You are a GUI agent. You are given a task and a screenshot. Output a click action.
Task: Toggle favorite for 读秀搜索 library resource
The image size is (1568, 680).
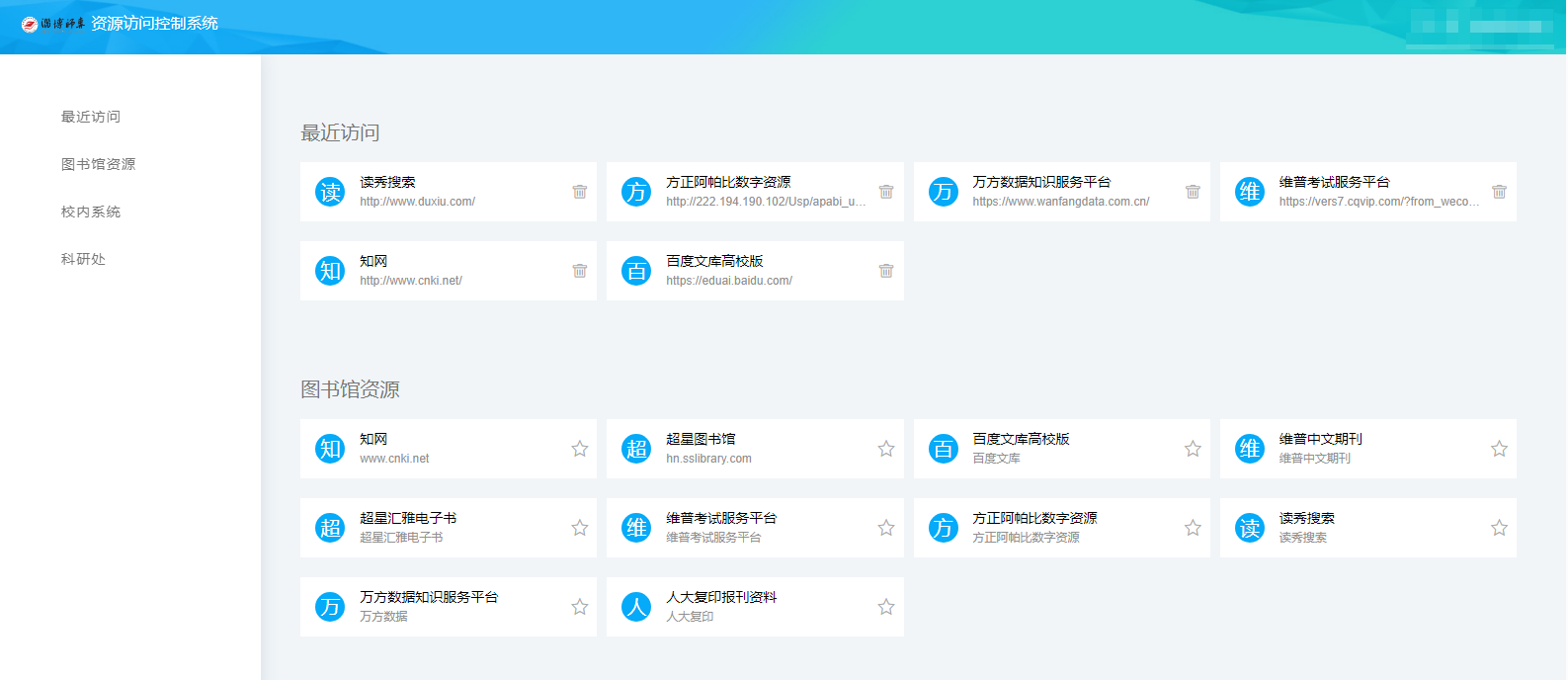pyautogui.click(x=1499, y=528)
